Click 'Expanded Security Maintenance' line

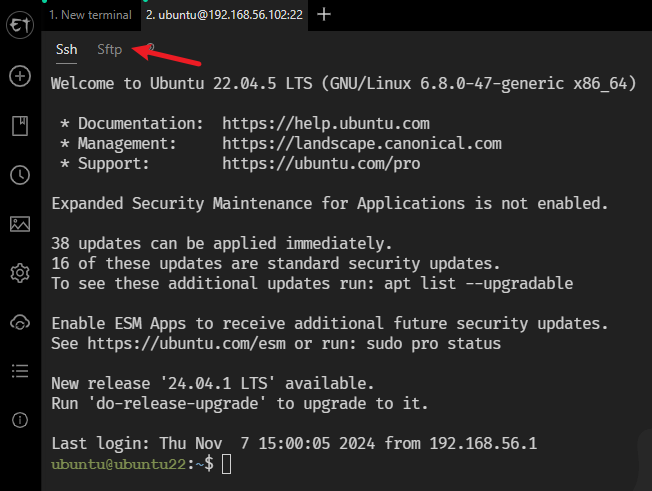pyautogui.click(x=330, y=204)
